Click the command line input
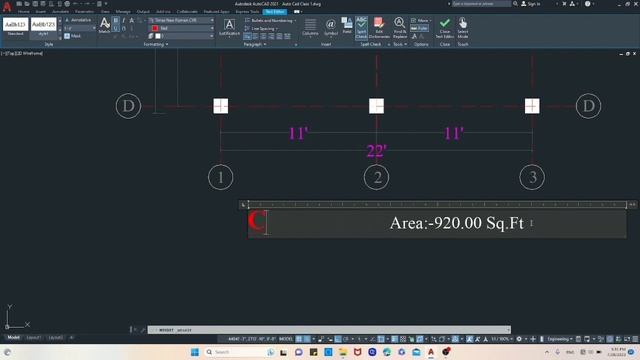The image size is (640, 360). pos(329,330)
